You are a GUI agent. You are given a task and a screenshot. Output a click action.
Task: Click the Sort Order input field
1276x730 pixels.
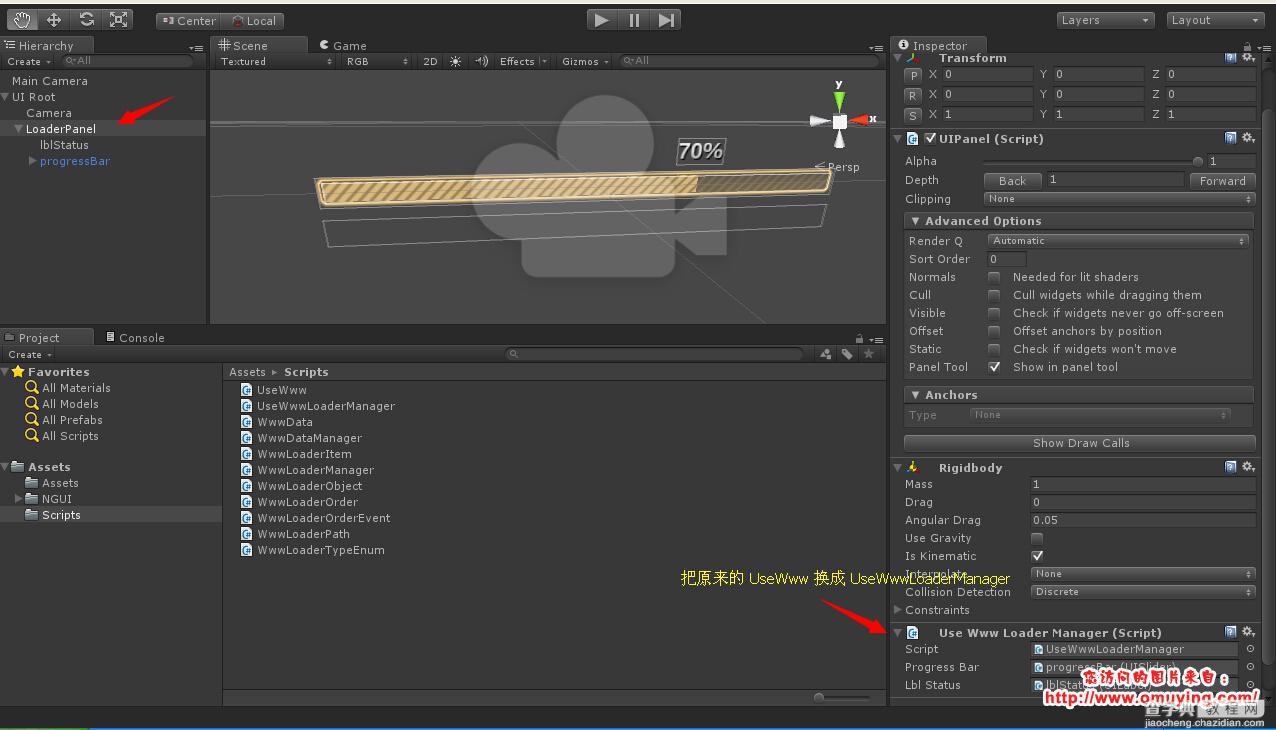coord(1007,259)
